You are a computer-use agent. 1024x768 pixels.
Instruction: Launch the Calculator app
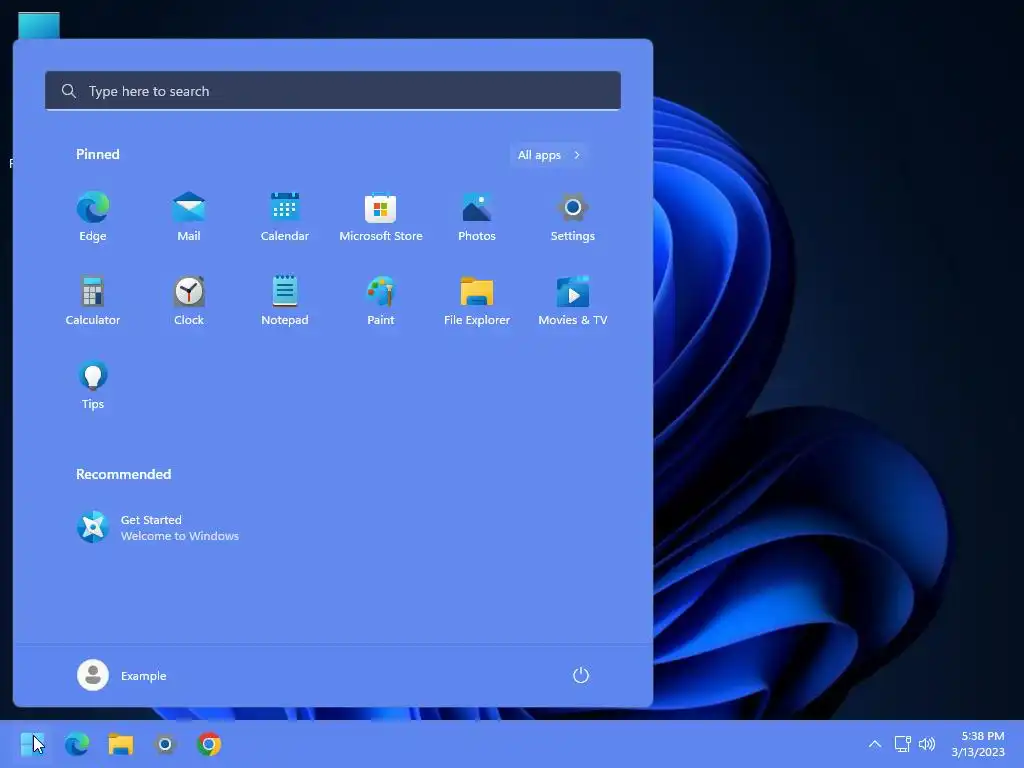tap(93, 300)
